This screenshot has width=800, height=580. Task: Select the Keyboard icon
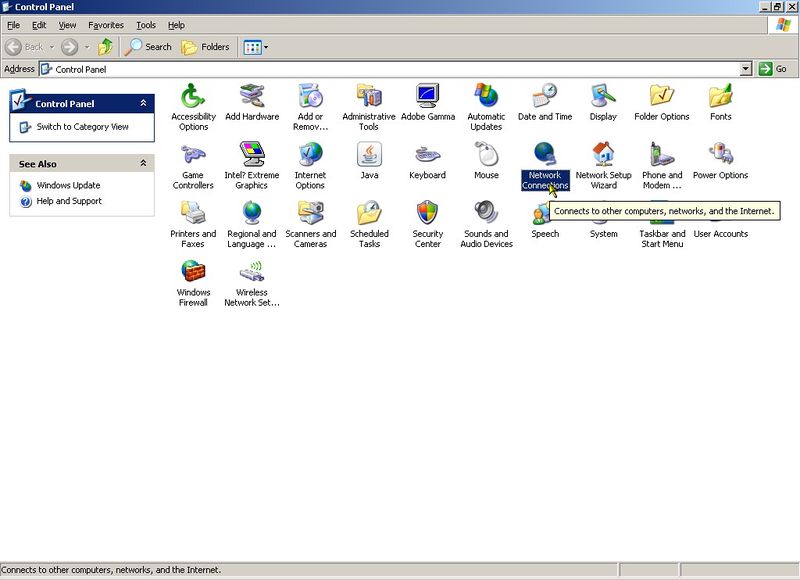click(x=428, y=155)
